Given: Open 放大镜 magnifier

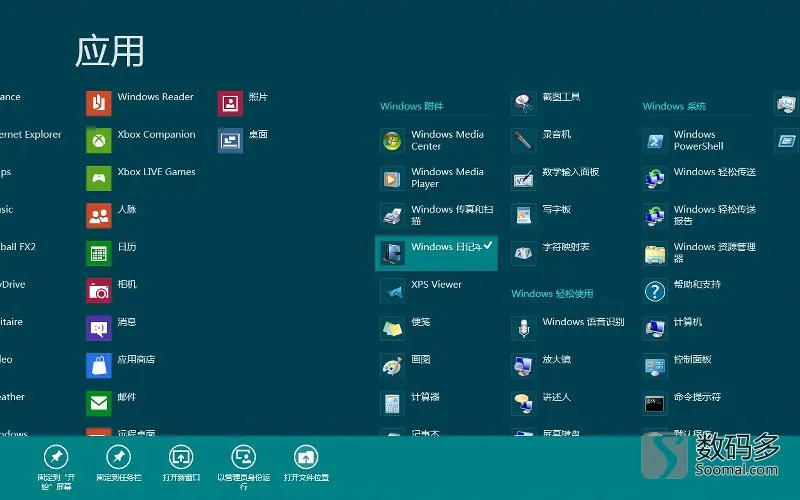Looking at the screenshot, I should pyautogui.click(x=541, y=365).
